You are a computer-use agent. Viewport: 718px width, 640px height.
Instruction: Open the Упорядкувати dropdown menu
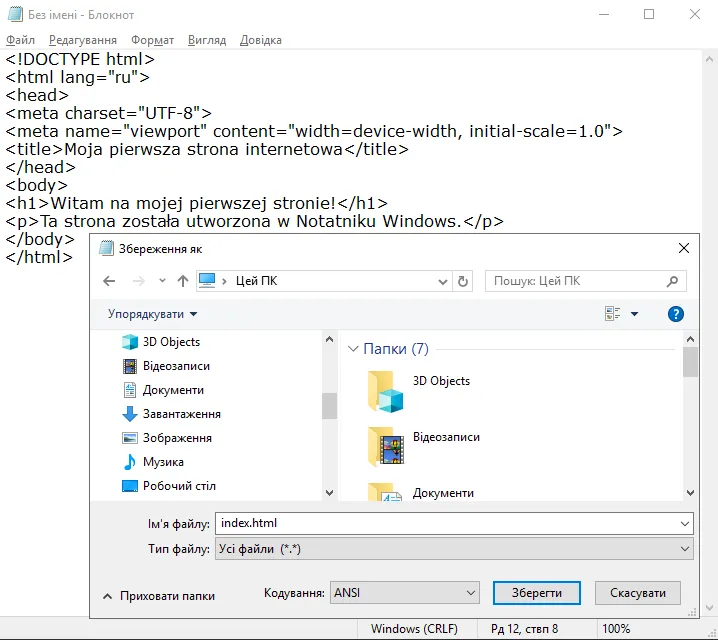(152, 314)
